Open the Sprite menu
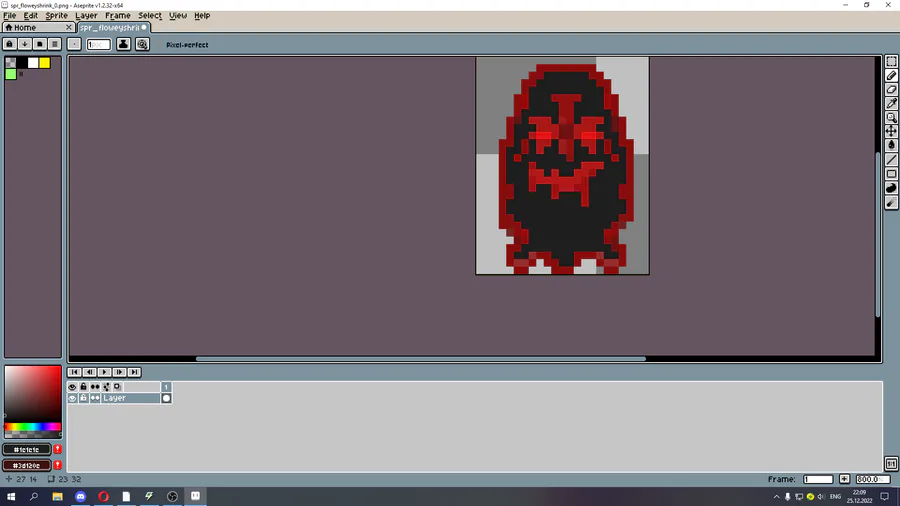This screenshot has height=506, width=900. 56,15
